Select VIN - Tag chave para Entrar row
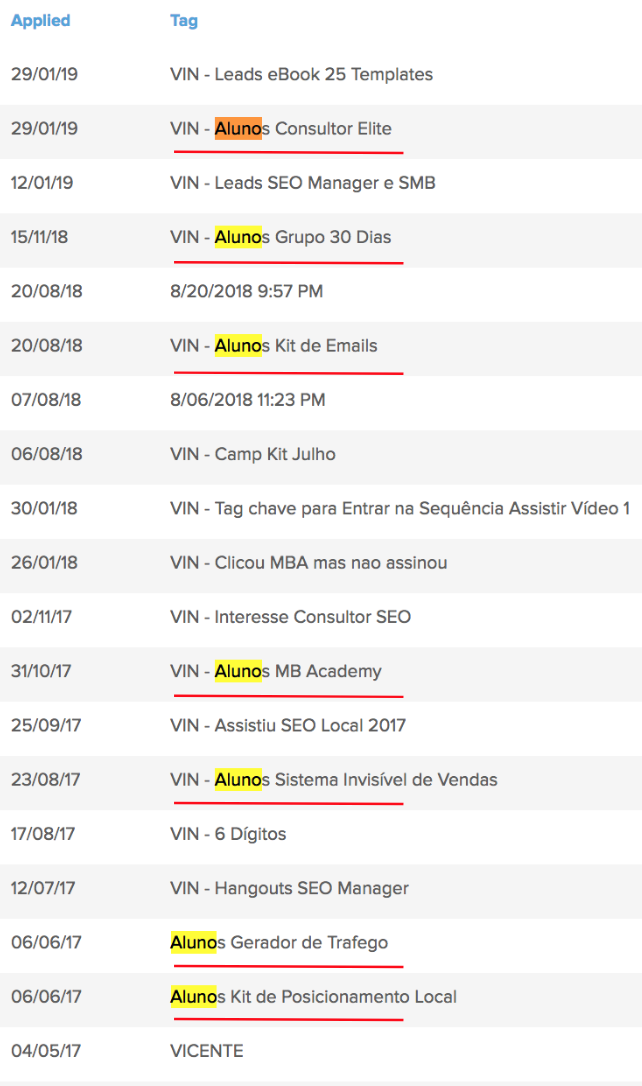Image resolution: width=642 pixels, height=1086 pixels. pyautogui.click(x=399, y=509)
